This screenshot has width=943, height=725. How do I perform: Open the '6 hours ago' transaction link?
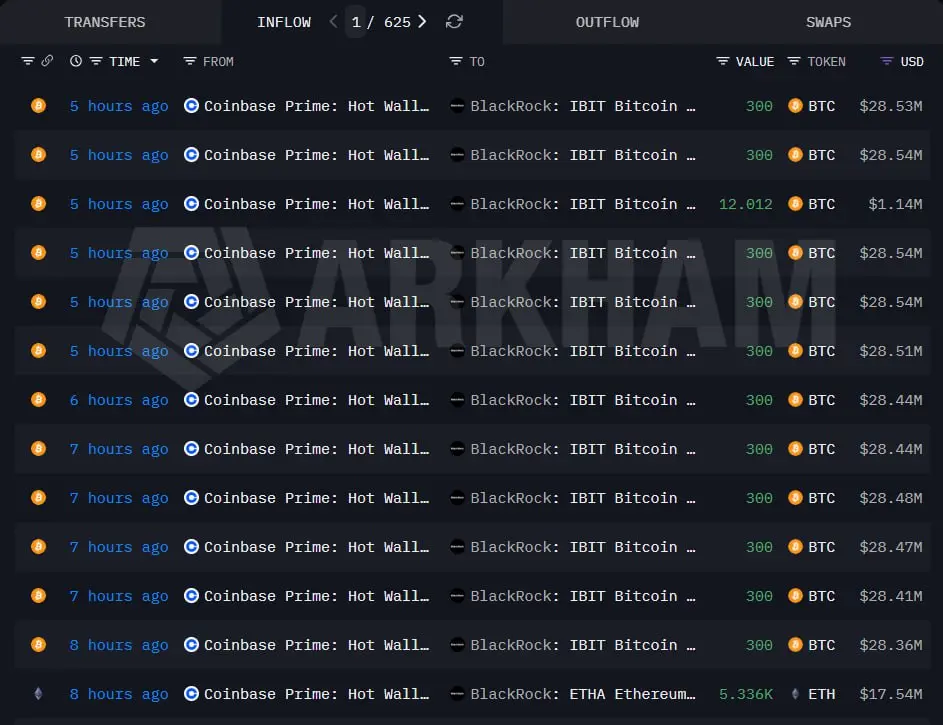[119, 400]
